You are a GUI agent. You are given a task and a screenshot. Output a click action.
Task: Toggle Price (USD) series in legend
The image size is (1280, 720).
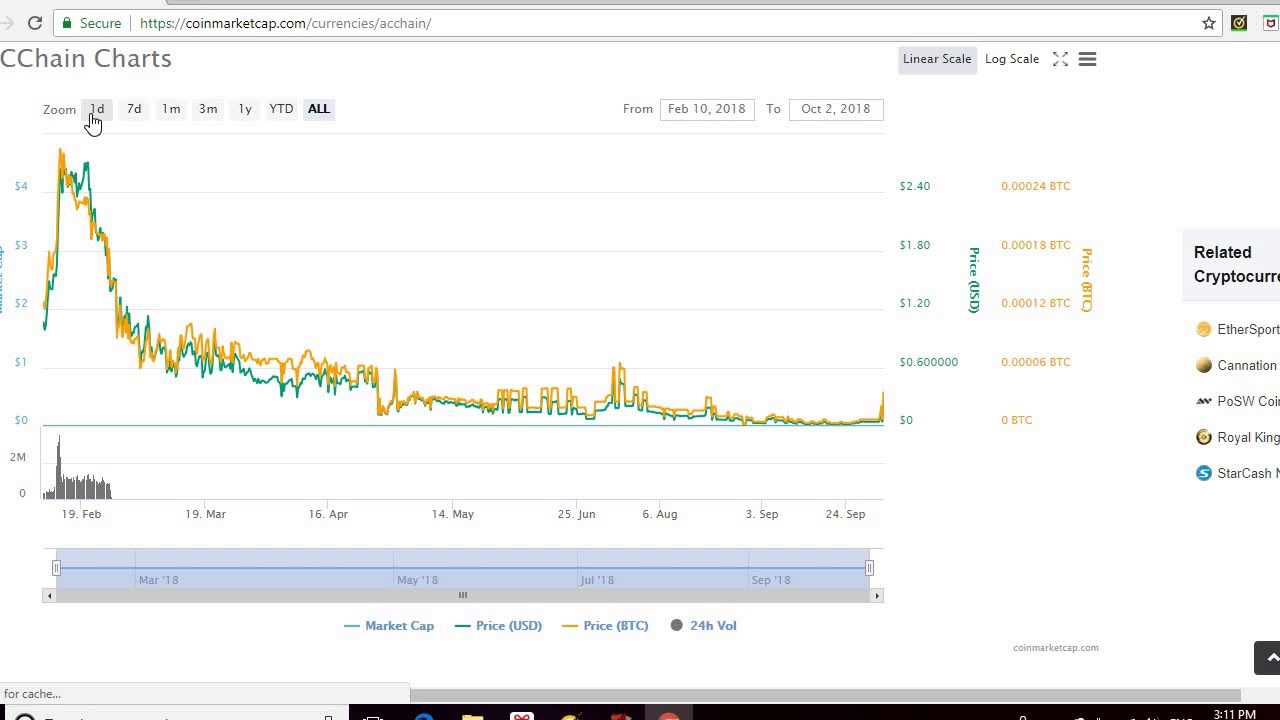pos(498,626)
